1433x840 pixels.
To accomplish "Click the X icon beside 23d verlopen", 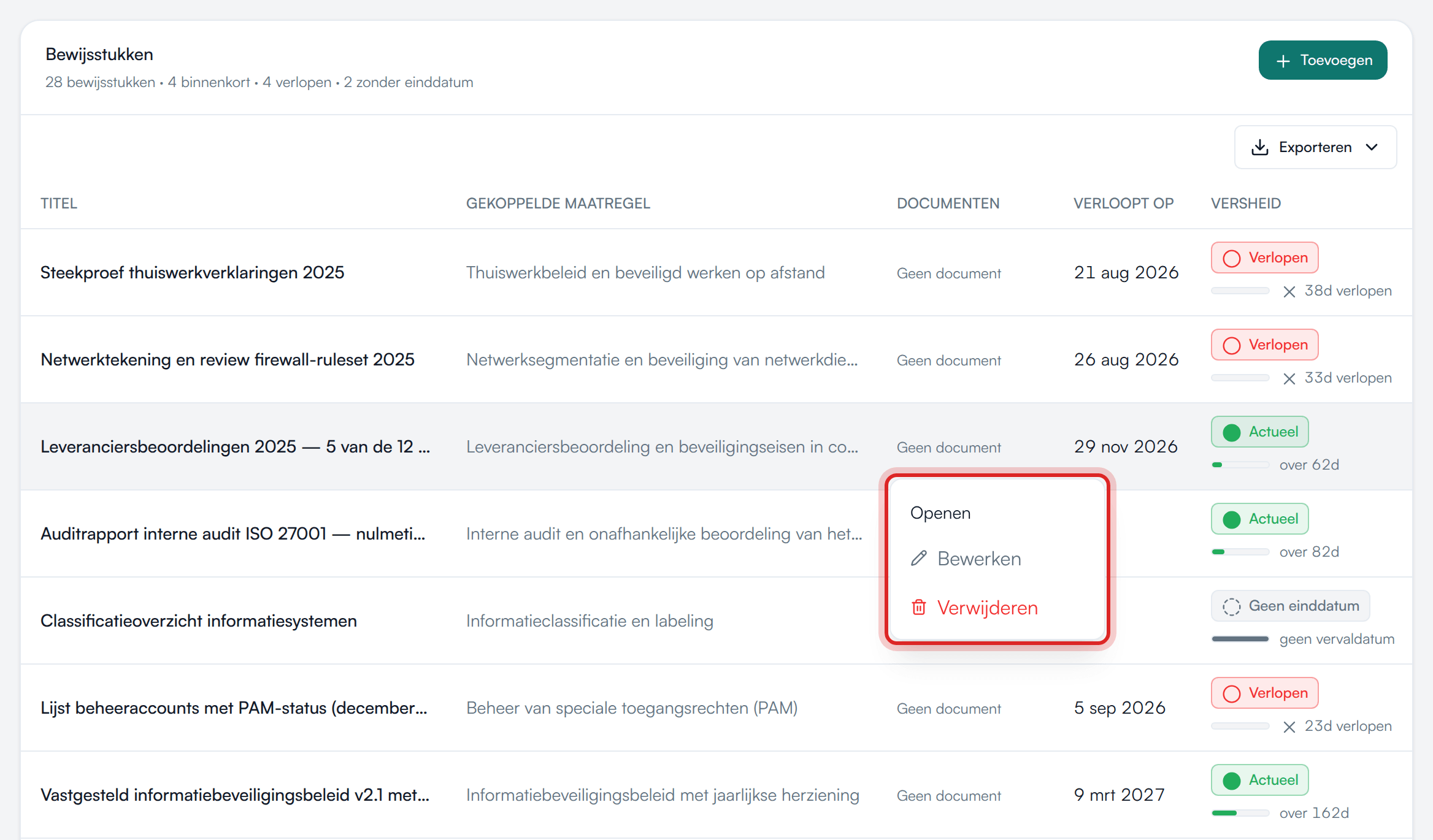I will click(x=1289, y=727).
